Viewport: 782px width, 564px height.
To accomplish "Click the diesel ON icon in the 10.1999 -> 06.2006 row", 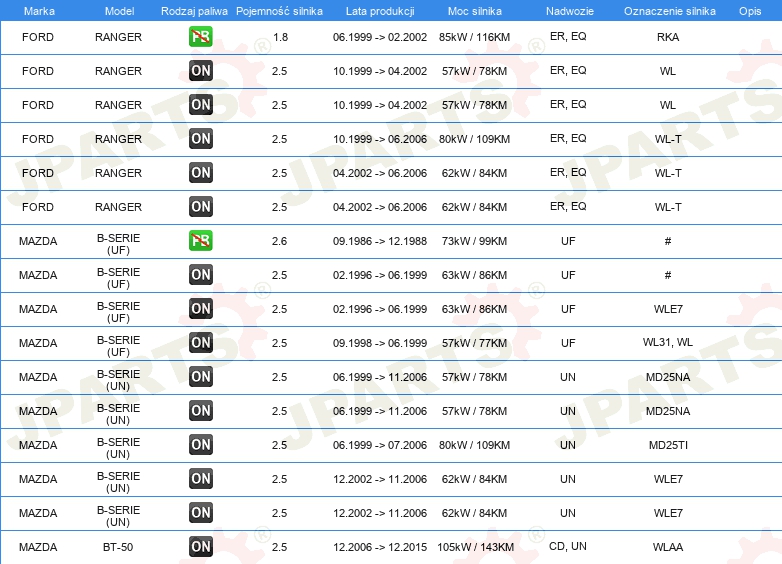I will pos(200,139).
